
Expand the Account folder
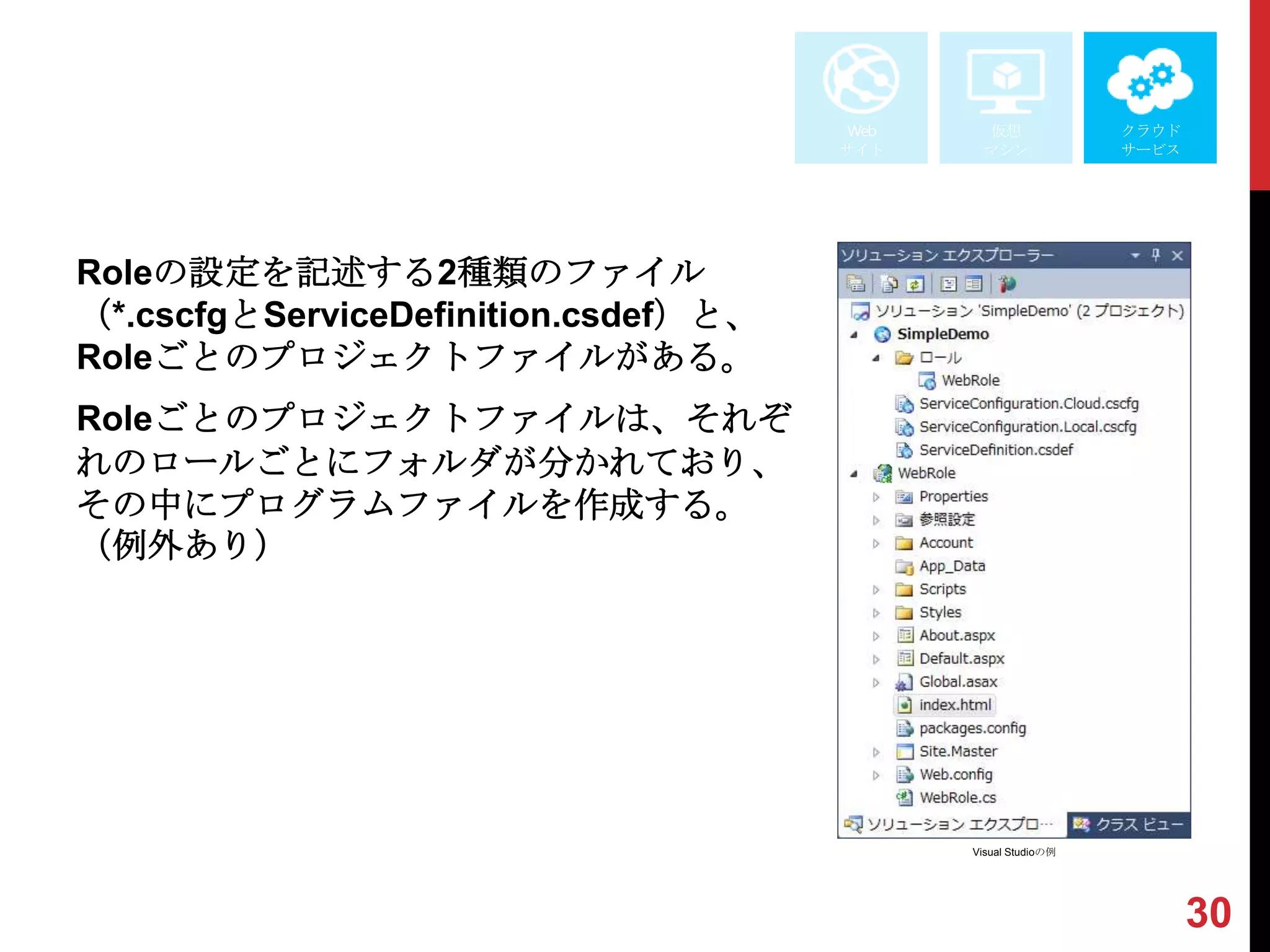(876, 544)
